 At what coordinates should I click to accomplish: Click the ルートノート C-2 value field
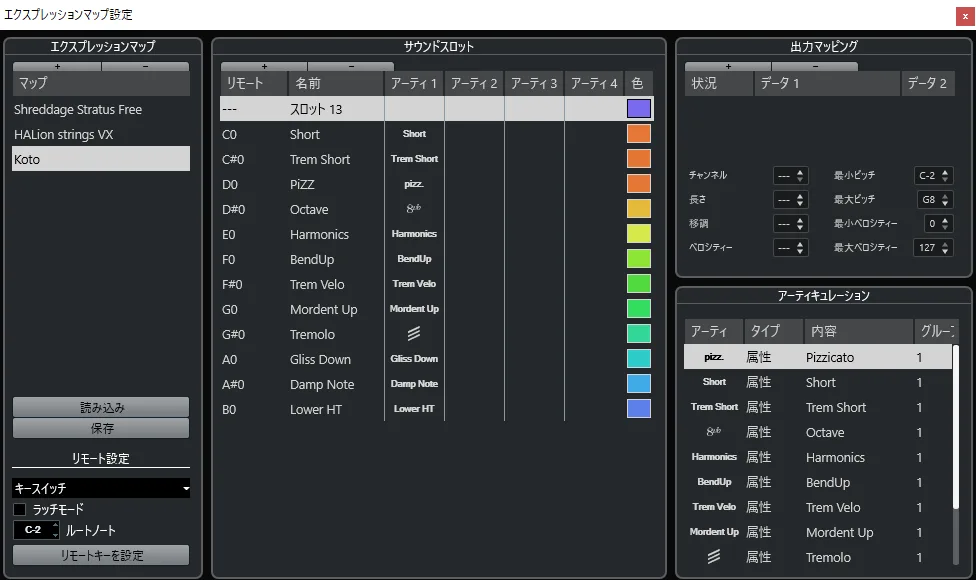(x=33, y=530)
